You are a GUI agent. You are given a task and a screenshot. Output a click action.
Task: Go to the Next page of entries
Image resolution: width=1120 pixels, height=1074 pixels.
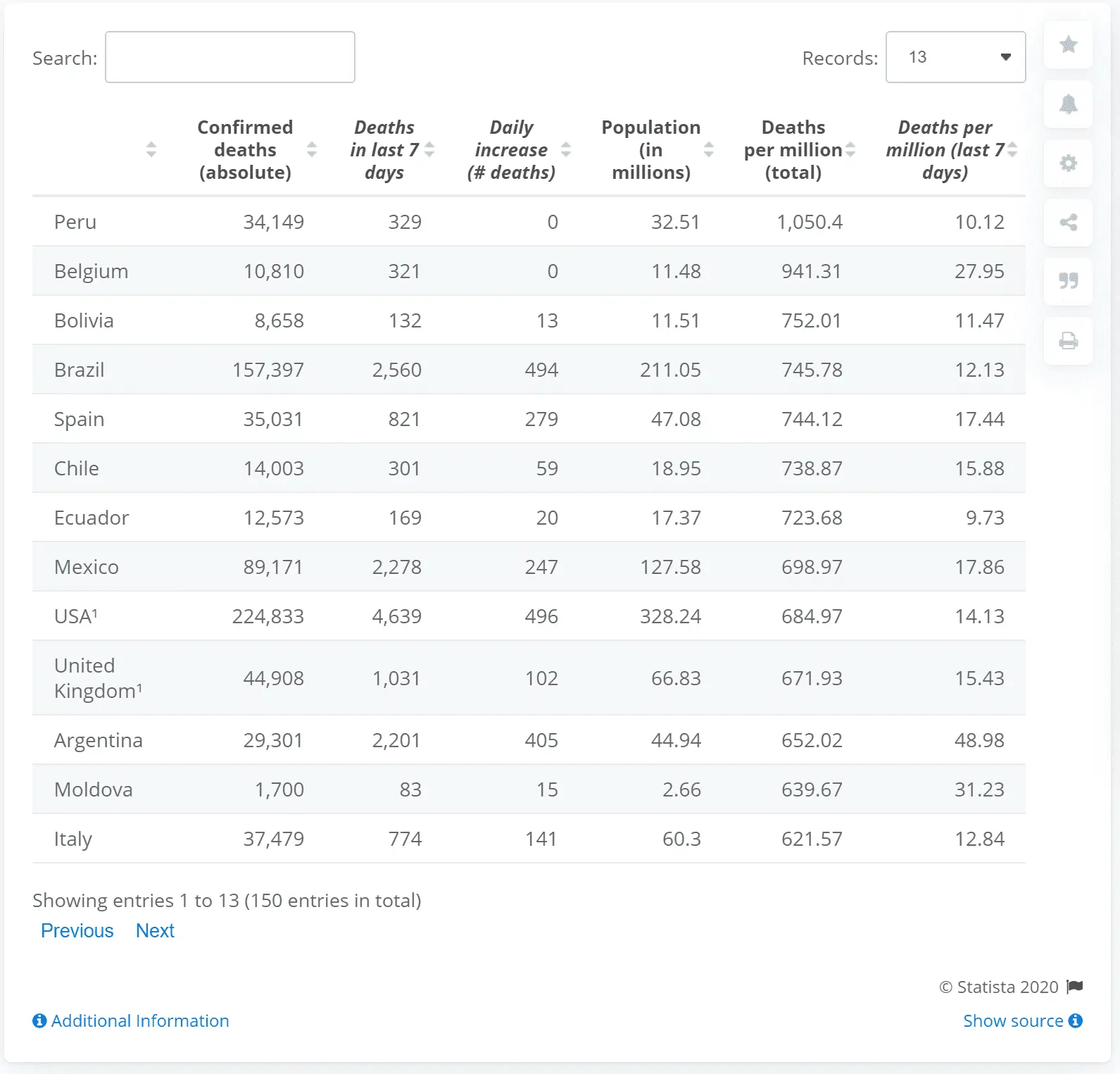(x=155, y=930)
